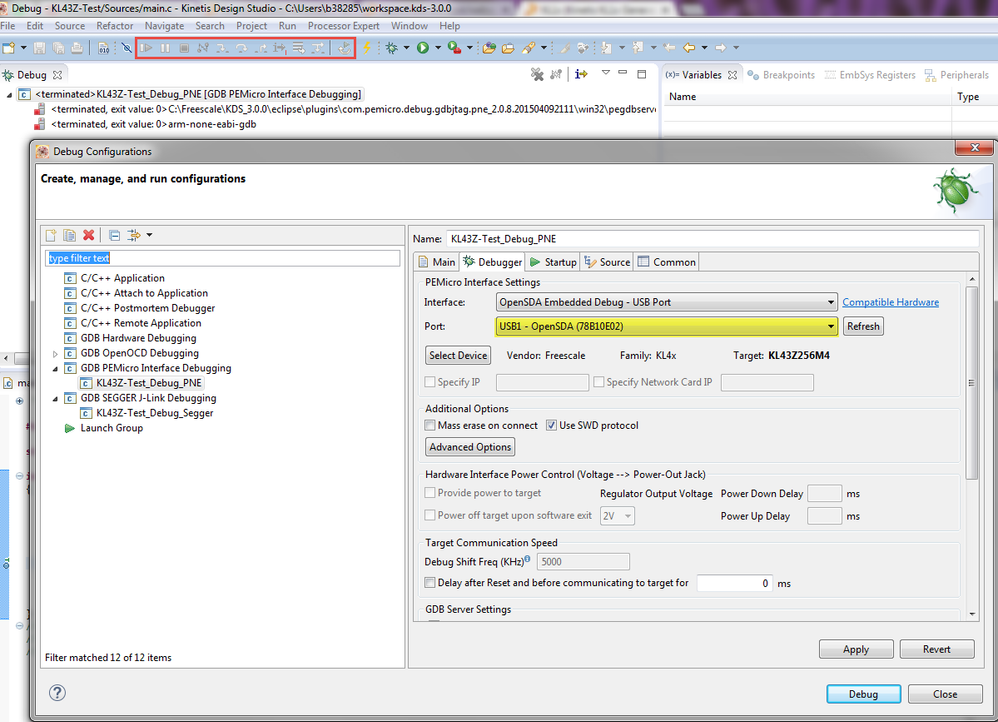Open dropdown next to Debug launch icon

(406, 48)
